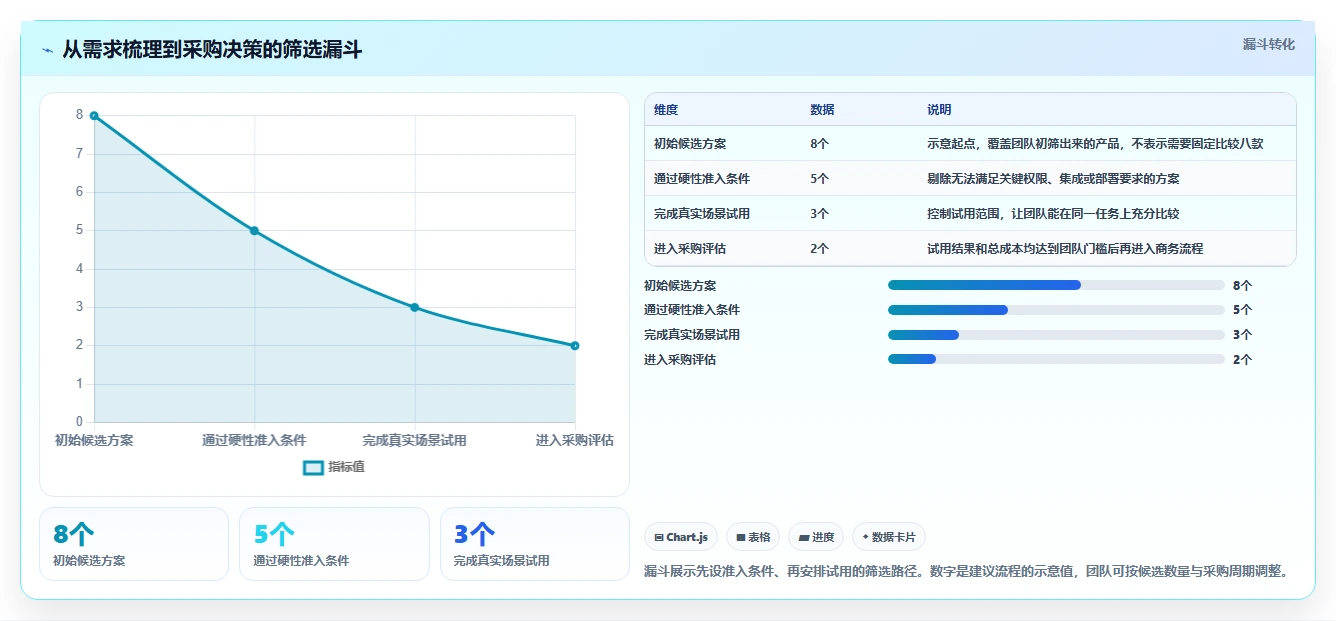Click the chart data point for 进入采购评估
The height and width of the screenshot is (621, 1336).
click(575, 346)
